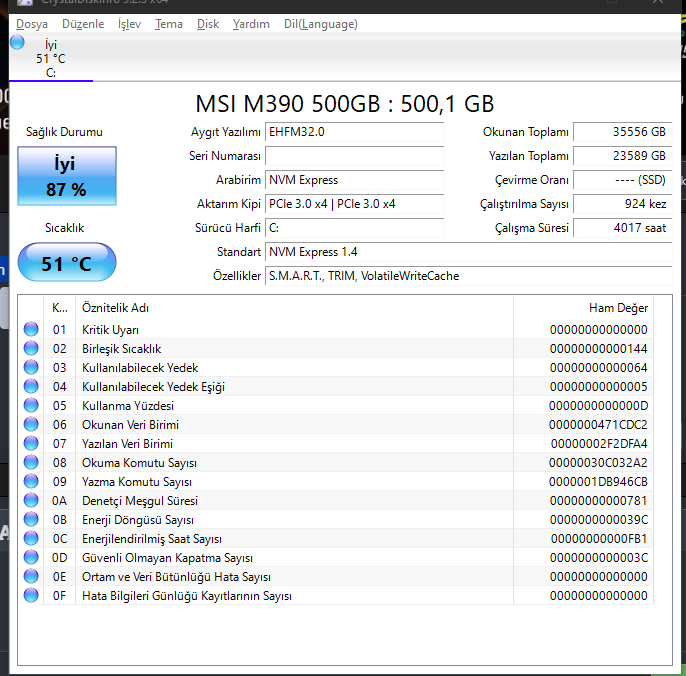Image resolution: width=686 pixels, height=676 pixels.
Task: Click the Çalıştırılma Sayısı value 924 kez
Action: click(623, 204)
